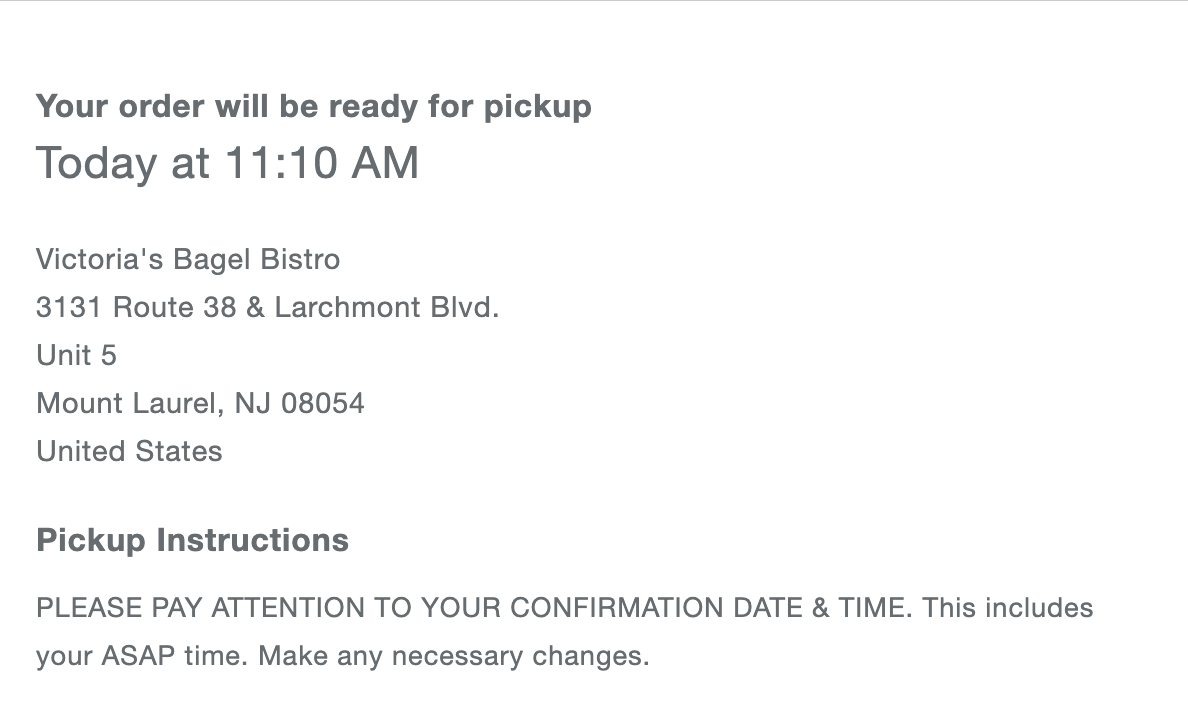Click the Victoria's Bagel Bistro name
This screenshot has height=716, width=1188.
(188, 259)
